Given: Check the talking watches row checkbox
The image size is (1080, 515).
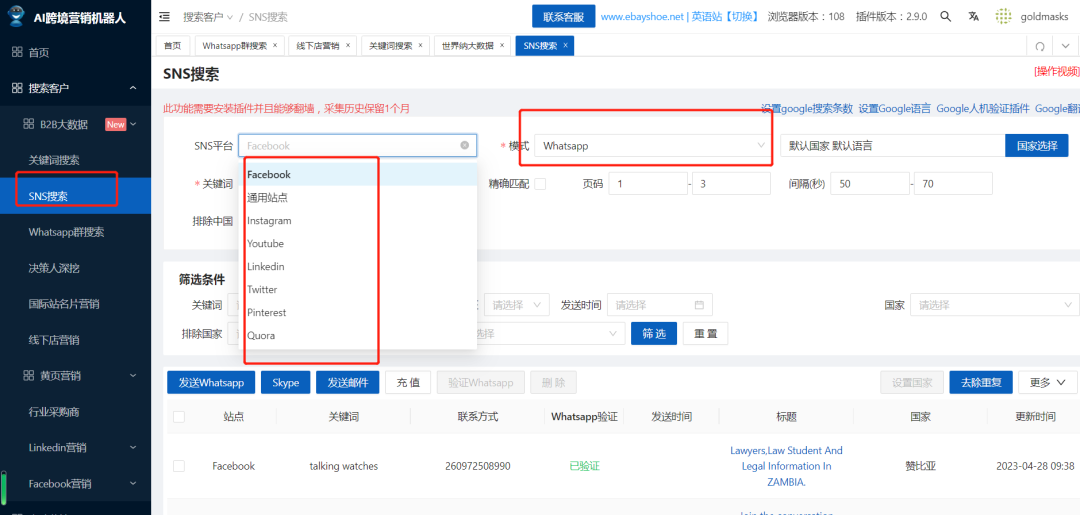Looking at the screenshot, I should click(x=179, y=466).
